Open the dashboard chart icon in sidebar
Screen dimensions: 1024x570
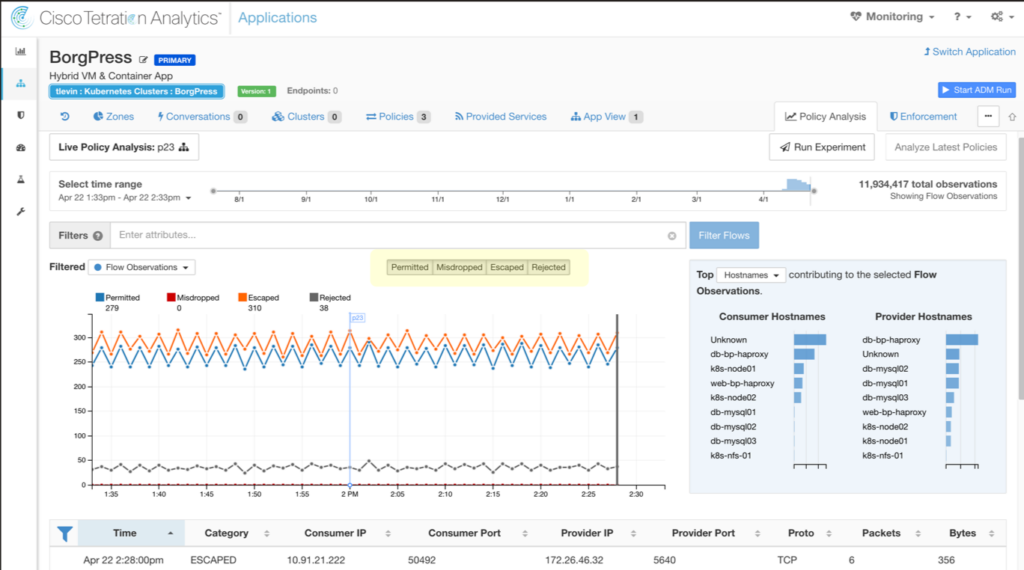pos(21,52)
